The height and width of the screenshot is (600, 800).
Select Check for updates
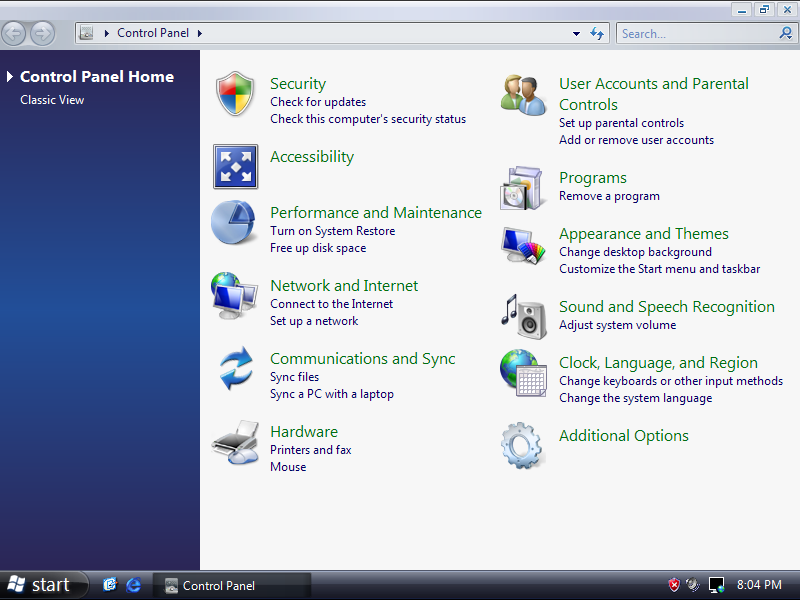pyautogui.click(x=318, y=102)
